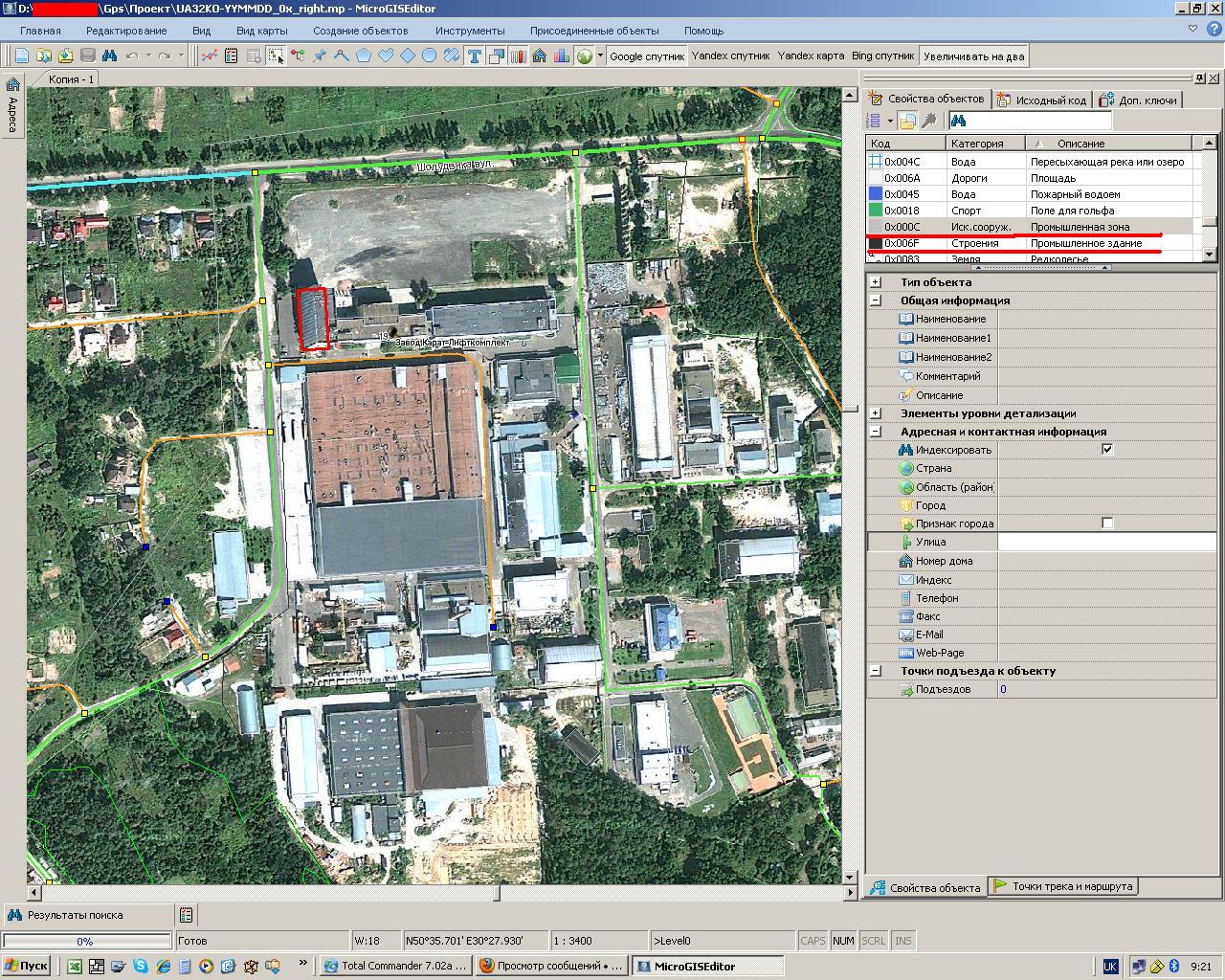The height and width of the screenshot is (980, 1225).
Task: Open the Инструменты menu
Action: point(469,31)
